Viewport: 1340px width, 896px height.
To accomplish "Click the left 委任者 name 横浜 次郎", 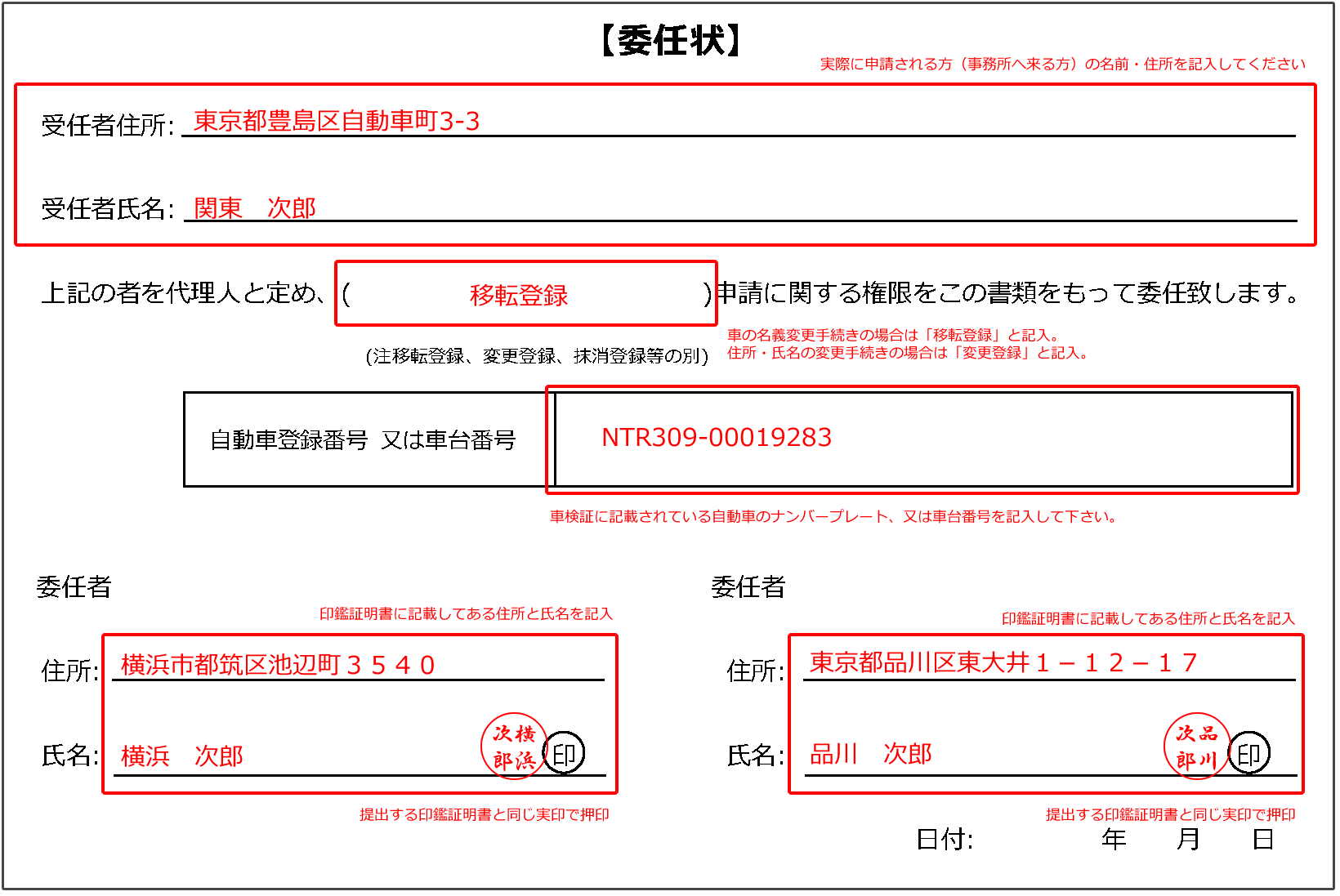I will [182, 756].
